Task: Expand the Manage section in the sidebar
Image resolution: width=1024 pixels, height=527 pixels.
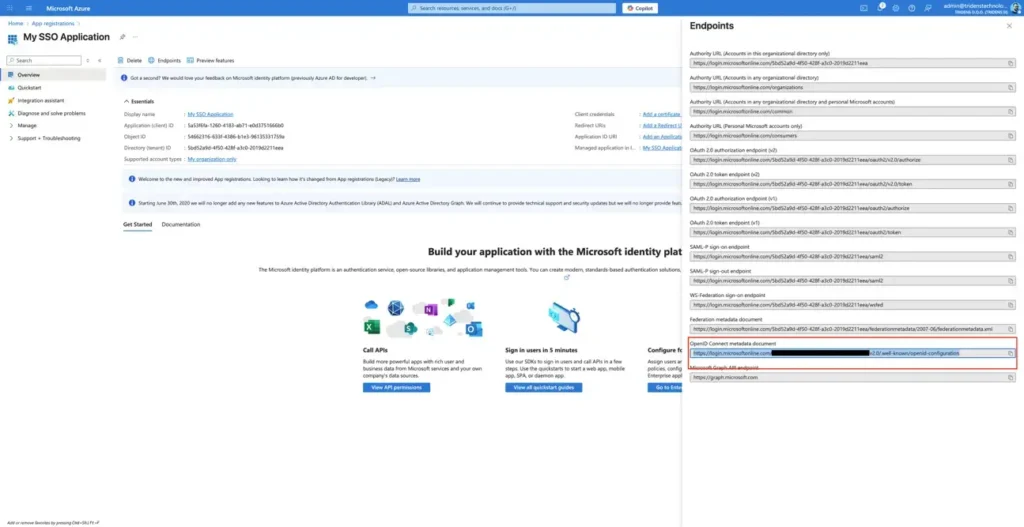Action: coord(26,125)
